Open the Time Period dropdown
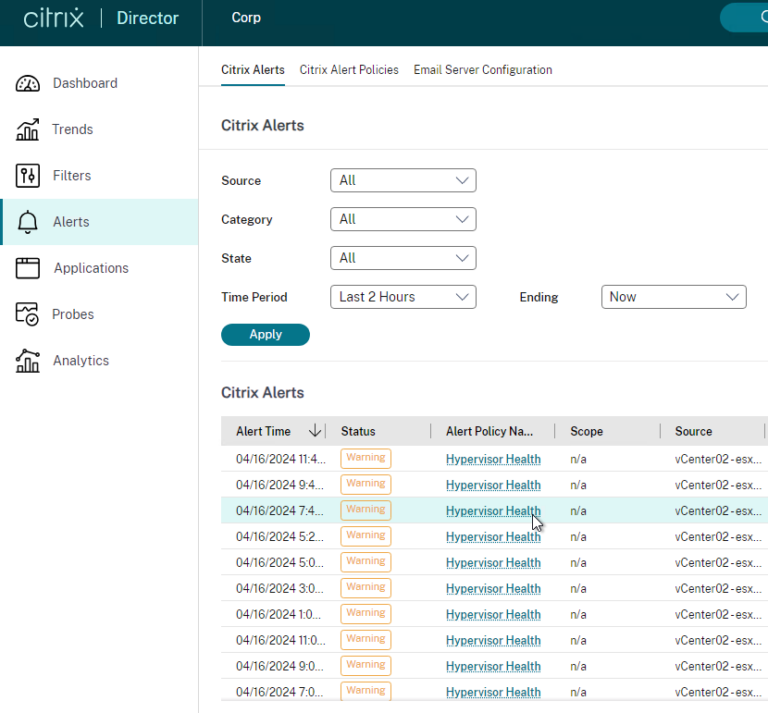This screenshot has width=768, height=713. tap(403, 297)
